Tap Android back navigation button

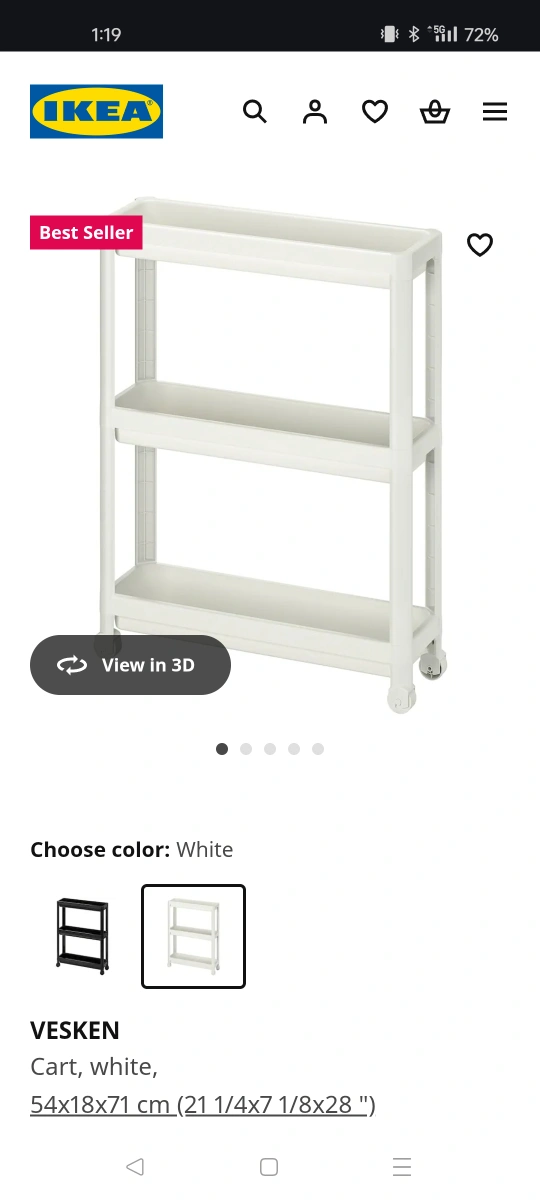click(135, 1166)
